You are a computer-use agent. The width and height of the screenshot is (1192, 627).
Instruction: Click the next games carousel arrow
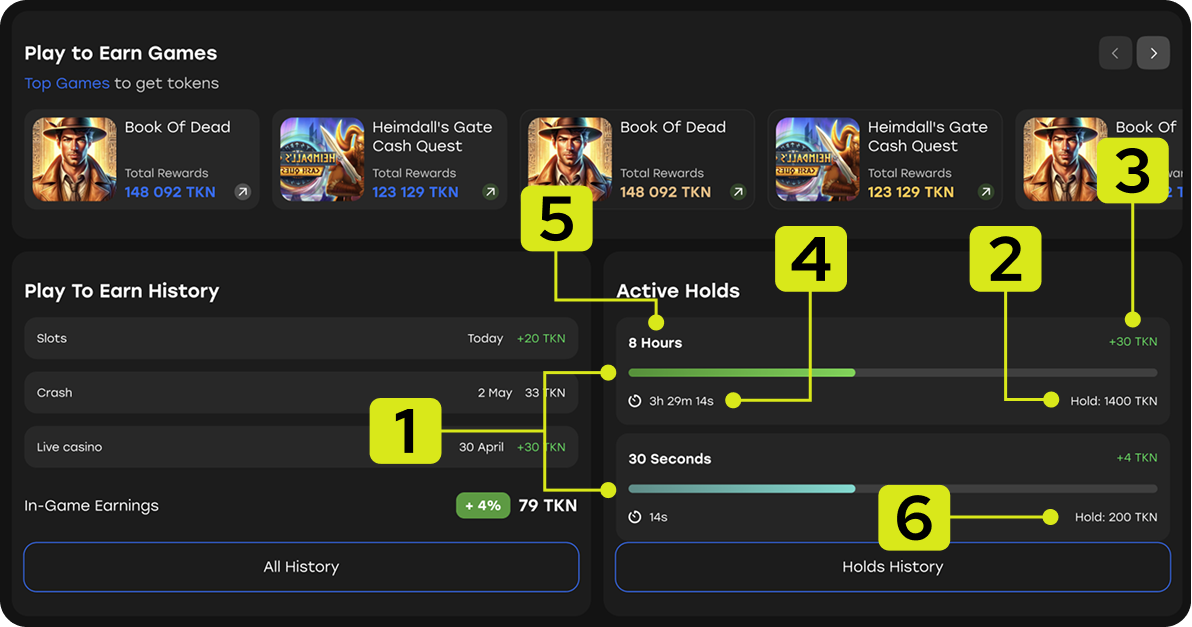coord(1153,53)
